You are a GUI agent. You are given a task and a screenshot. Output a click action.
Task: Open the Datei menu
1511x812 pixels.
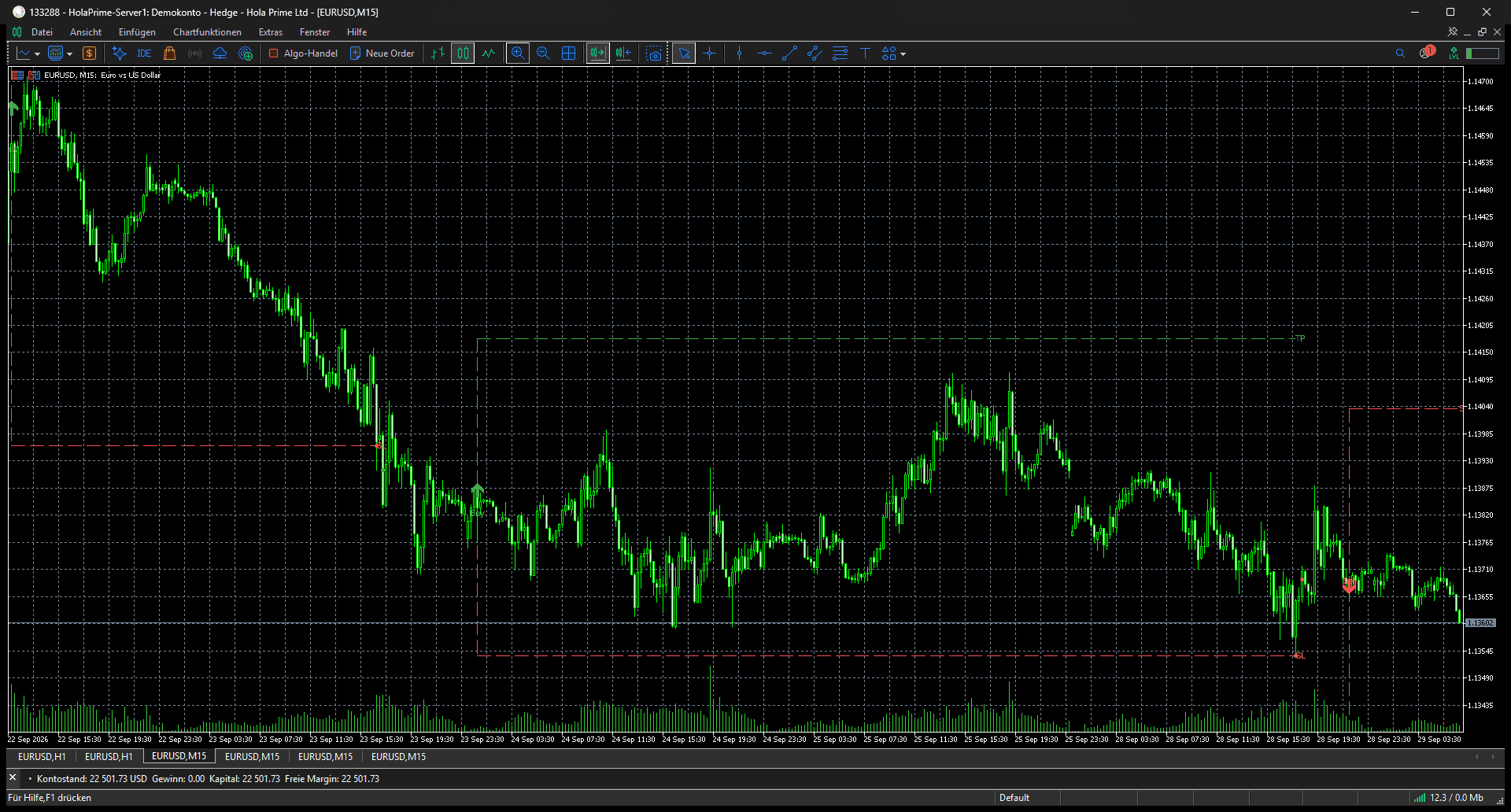[x=42, y=32]
